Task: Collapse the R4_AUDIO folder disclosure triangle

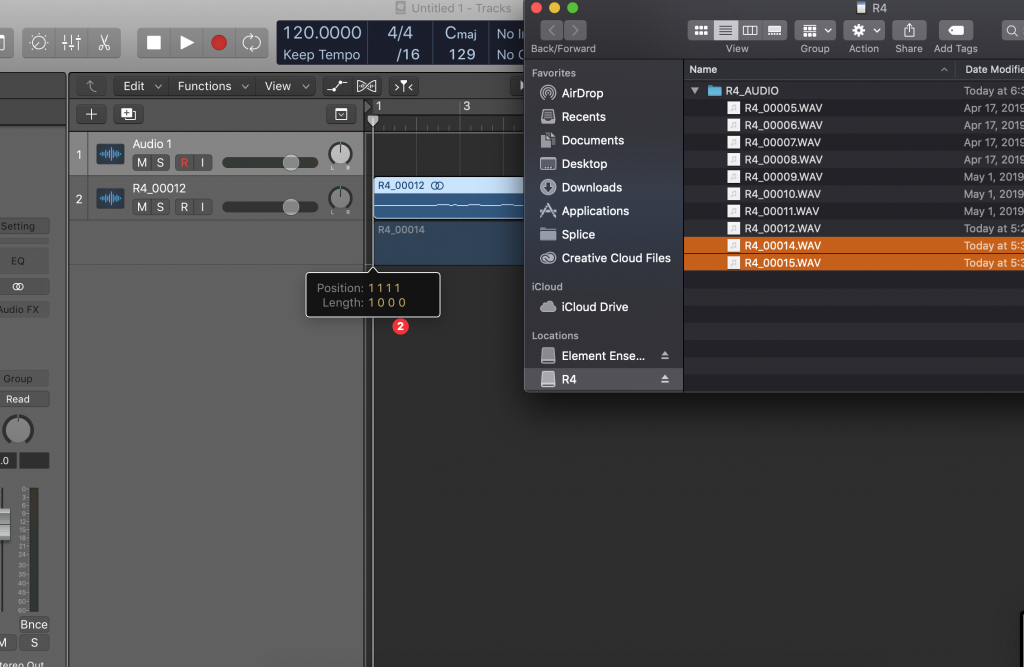Action: tap(695, 91)
